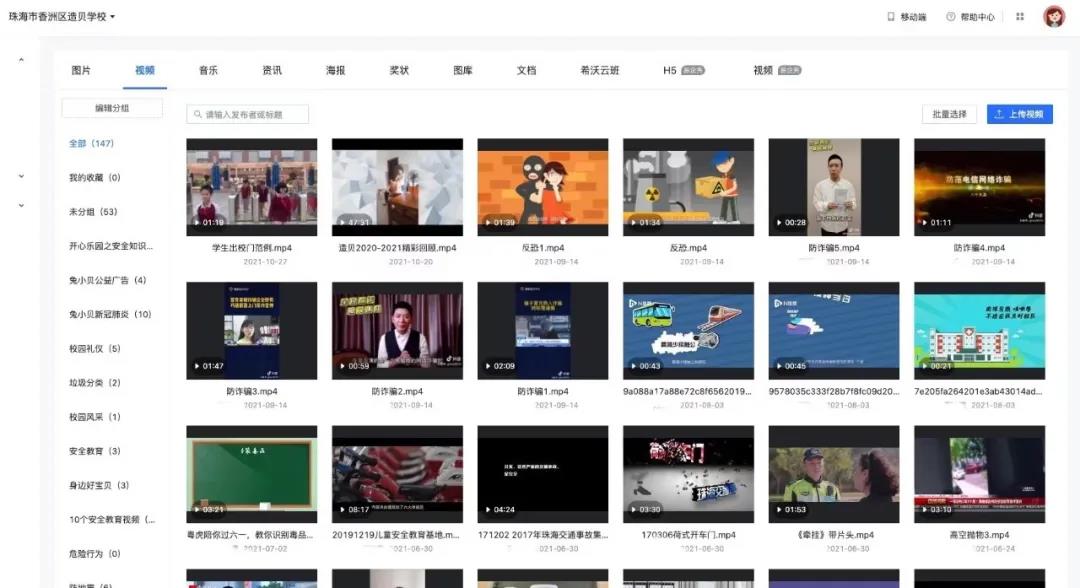Open the 防诈骗5.mp4 video thumbnail
Viewport: 1080px width, 588px height.
[833, 187]
